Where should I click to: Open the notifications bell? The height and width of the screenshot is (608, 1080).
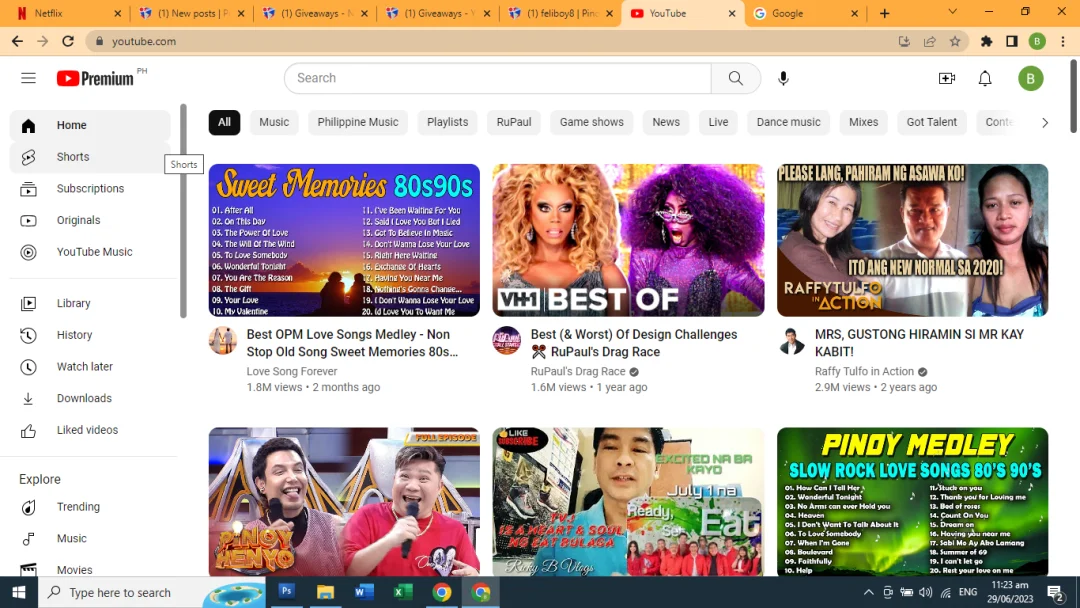[985, 78]
